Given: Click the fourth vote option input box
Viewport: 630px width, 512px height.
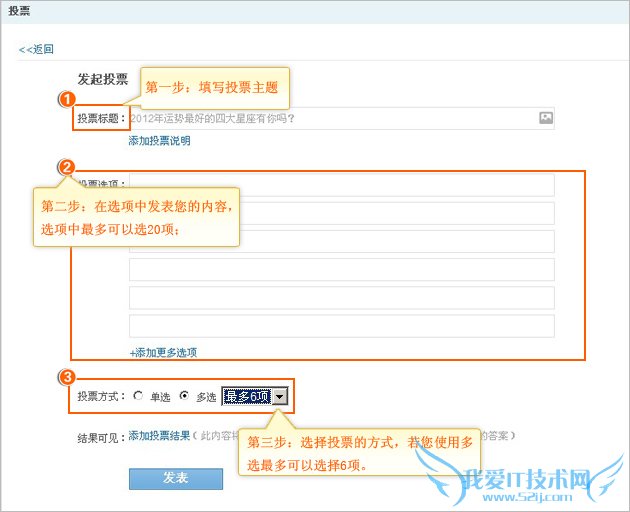Looking at the screenshot, I should pyautogui.click(x=342, y=270).
